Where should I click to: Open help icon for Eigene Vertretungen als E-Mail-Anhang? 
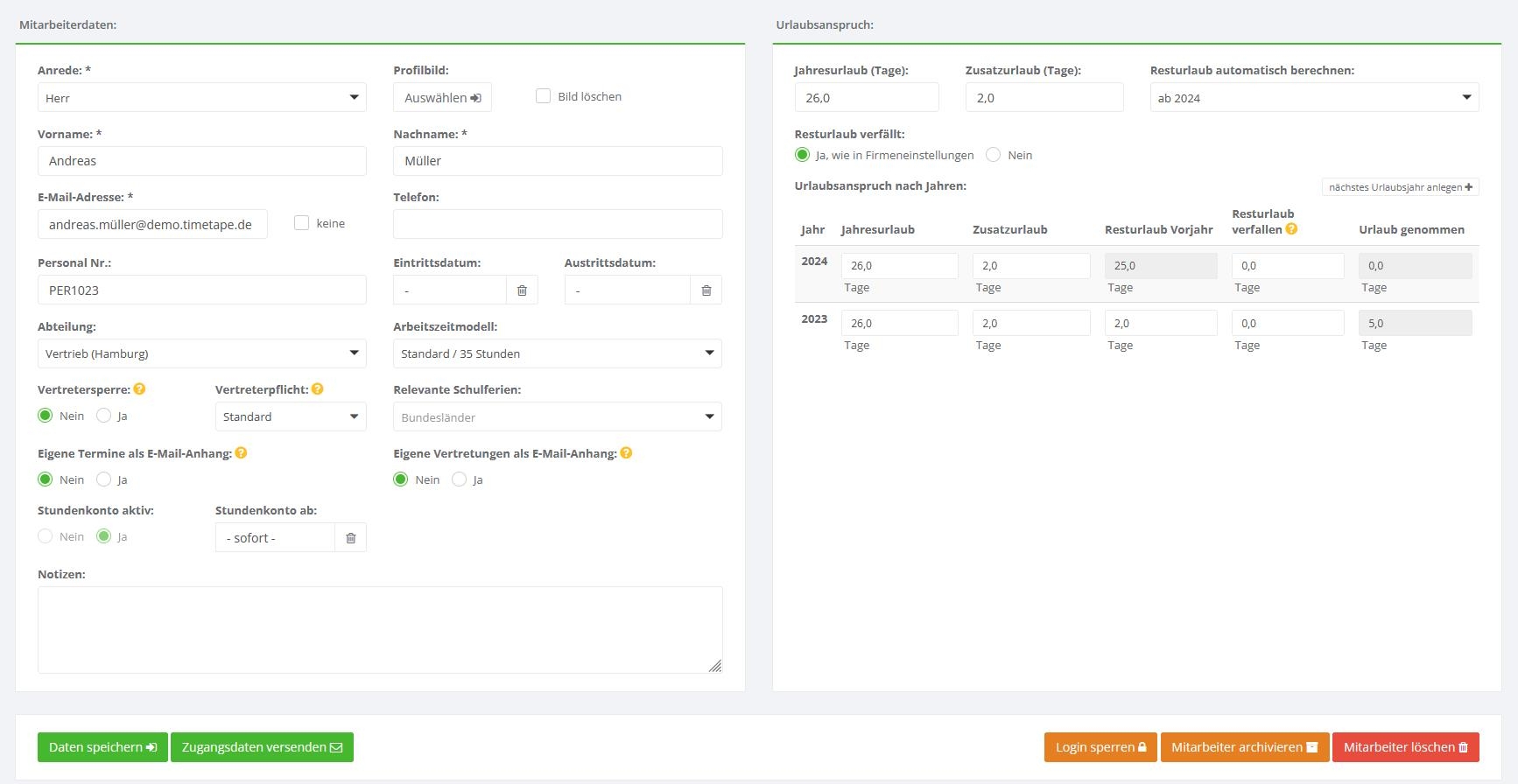point(626,453)
